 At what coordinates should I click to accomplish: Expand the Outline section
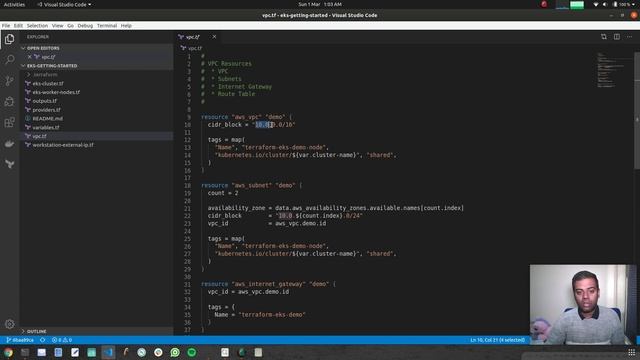tap(97, 331)
